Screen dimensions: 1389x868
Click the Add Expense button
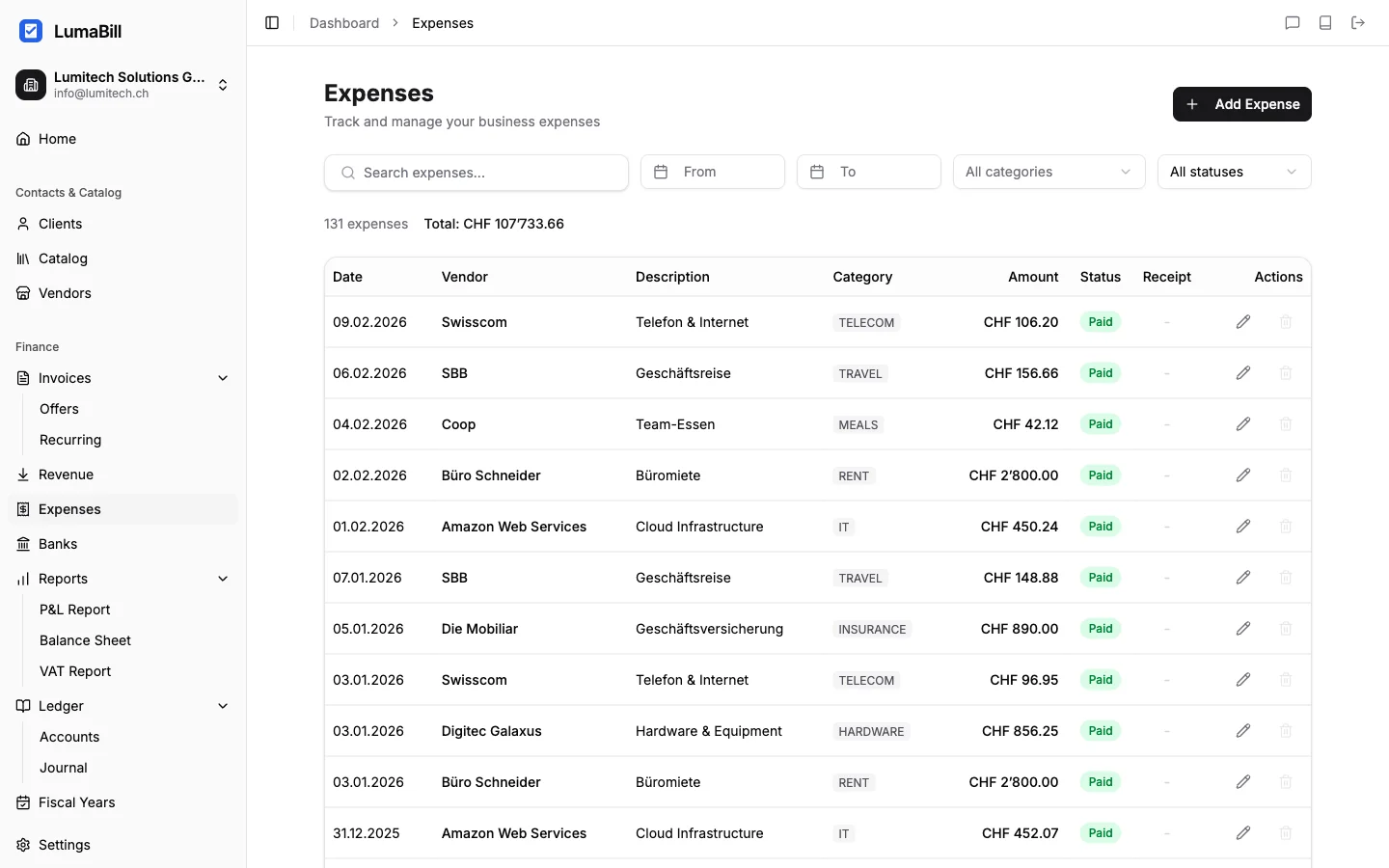pyautogui.click(x=1242, y=104)
